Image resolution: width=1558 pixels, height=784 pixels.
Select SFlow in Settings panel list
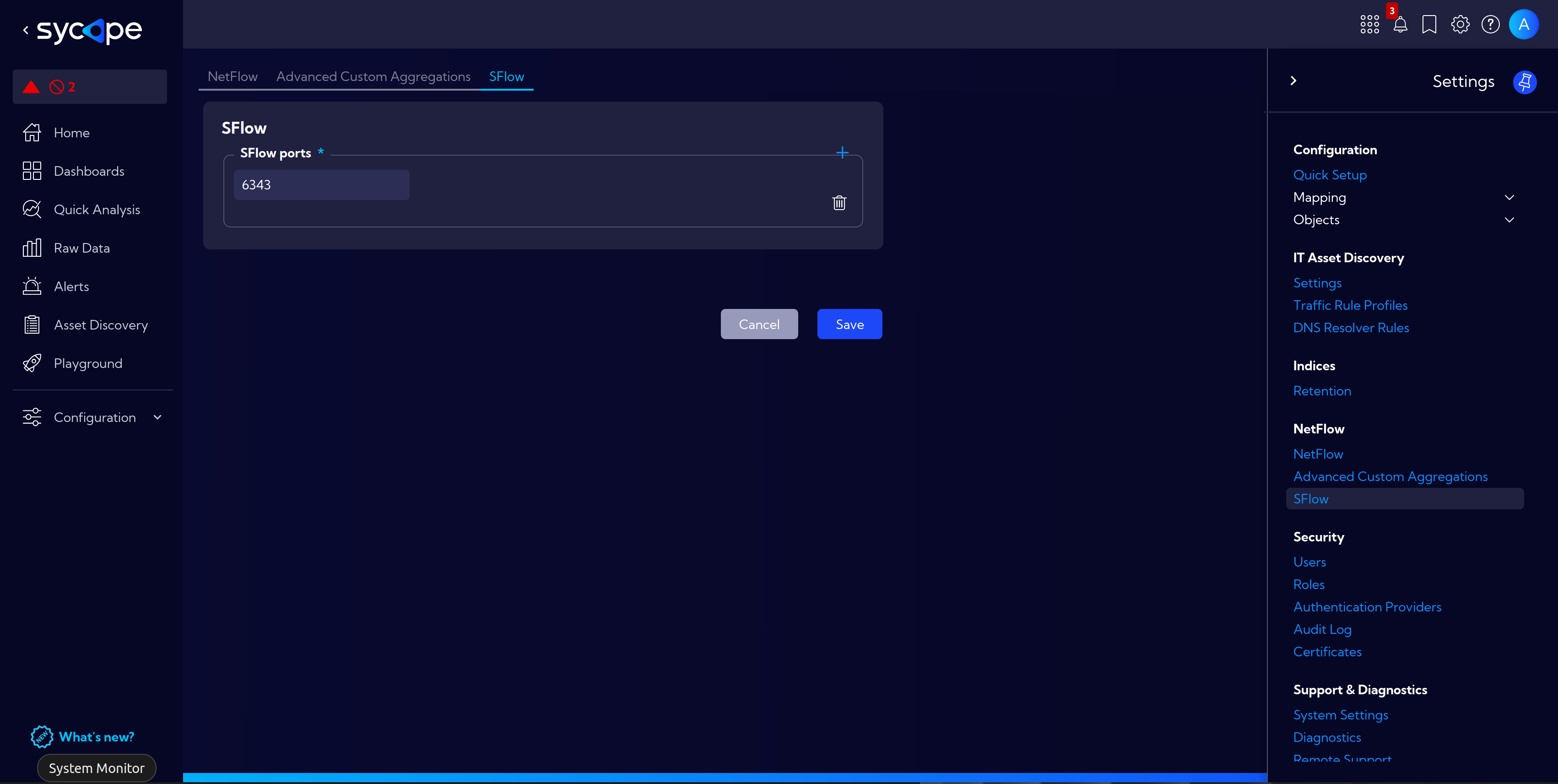[1404, 498]
